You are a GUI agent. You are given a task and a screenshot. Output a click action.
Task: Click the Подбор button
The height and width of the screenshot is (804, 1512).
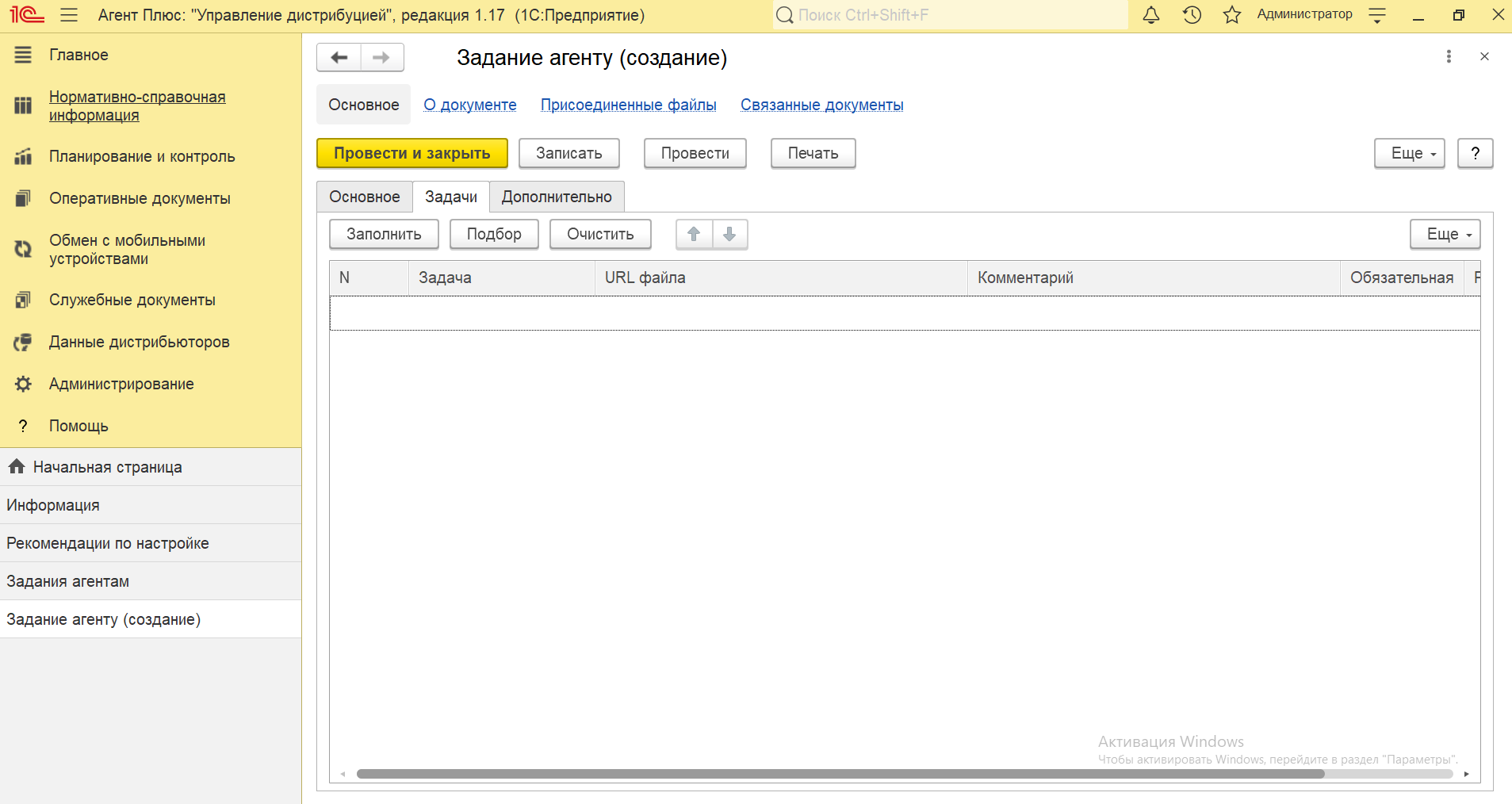pos(494,234)
